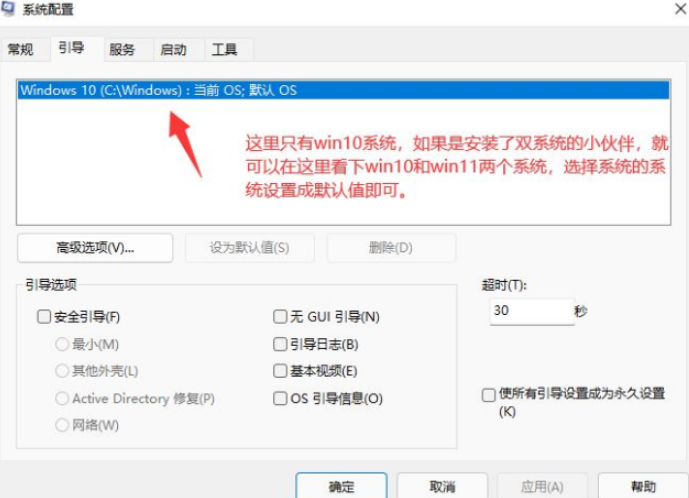Screen dimensions: 689x498
Task: Click the System Configuration title bar icon
Action: (x=9, y=9)
